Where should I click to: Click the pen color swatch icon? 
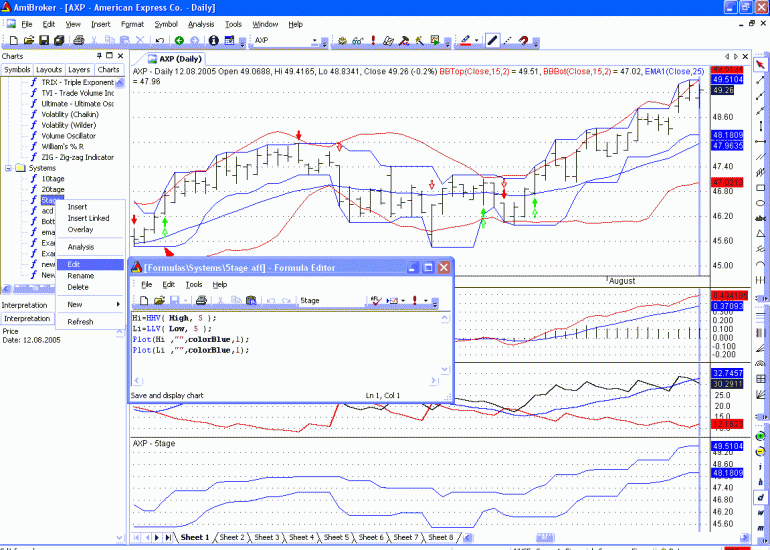(466, 41)
